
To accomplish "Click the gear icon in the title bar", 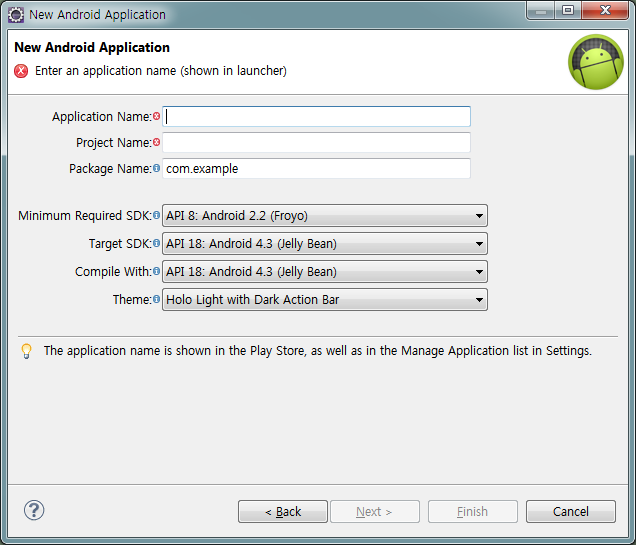I will coord(16,15).
